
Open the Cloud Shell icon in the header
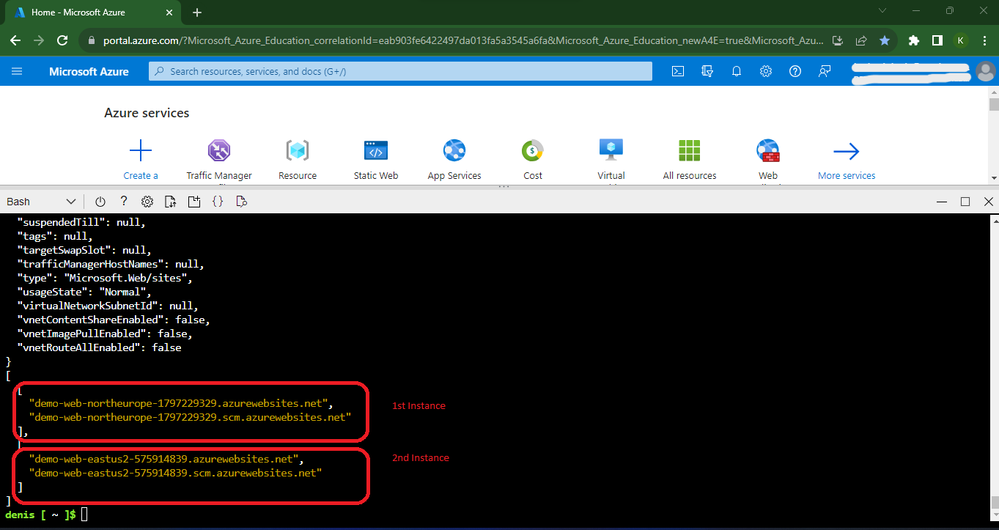point(678,71)
